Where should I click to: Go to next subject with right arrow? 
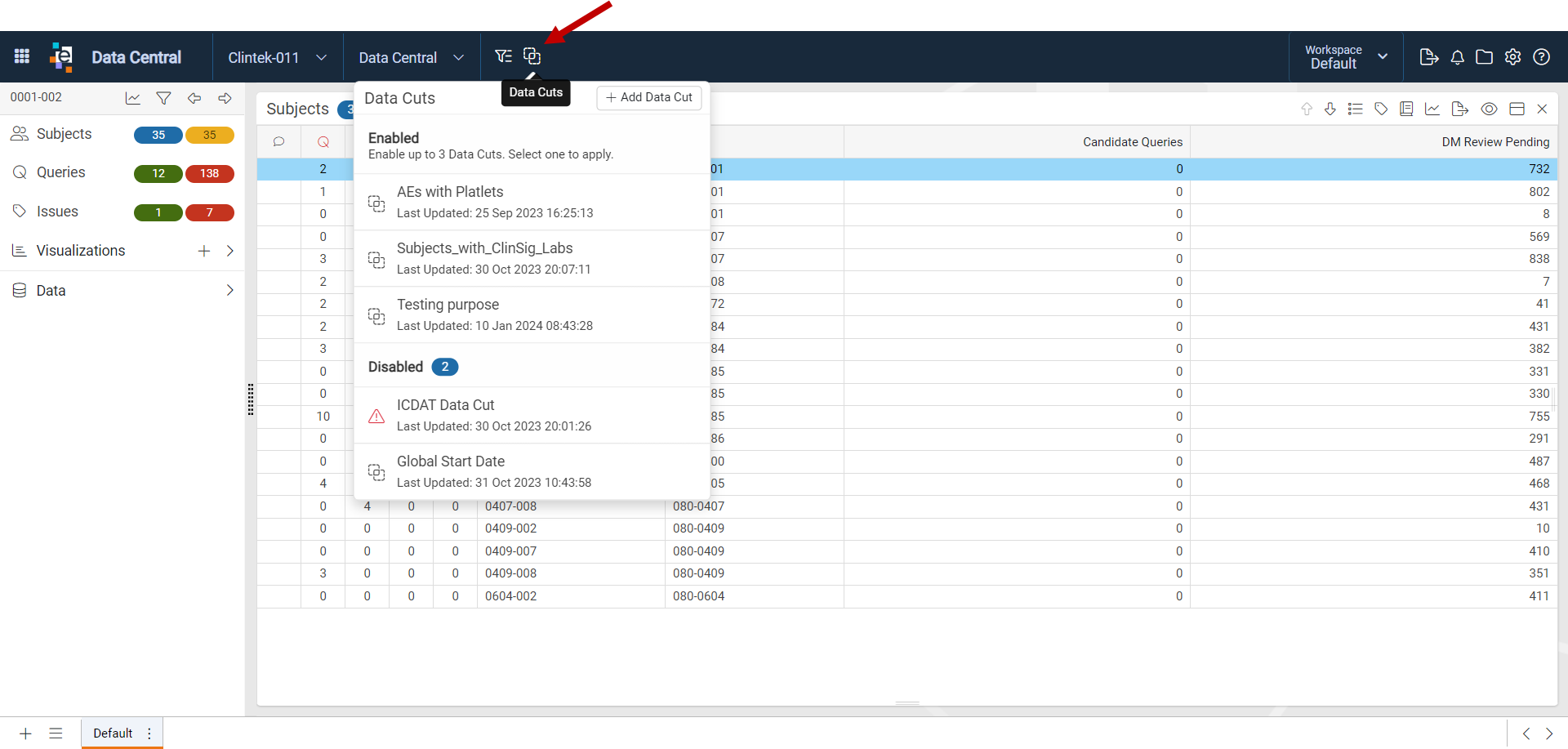pyautogui.click(x=225, y=98)
